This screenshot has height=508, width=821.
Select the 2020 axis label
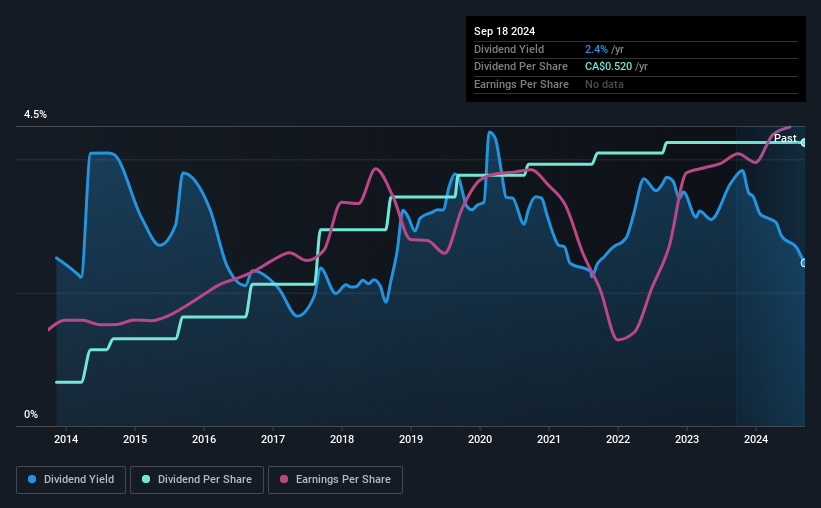click(480, 439)
